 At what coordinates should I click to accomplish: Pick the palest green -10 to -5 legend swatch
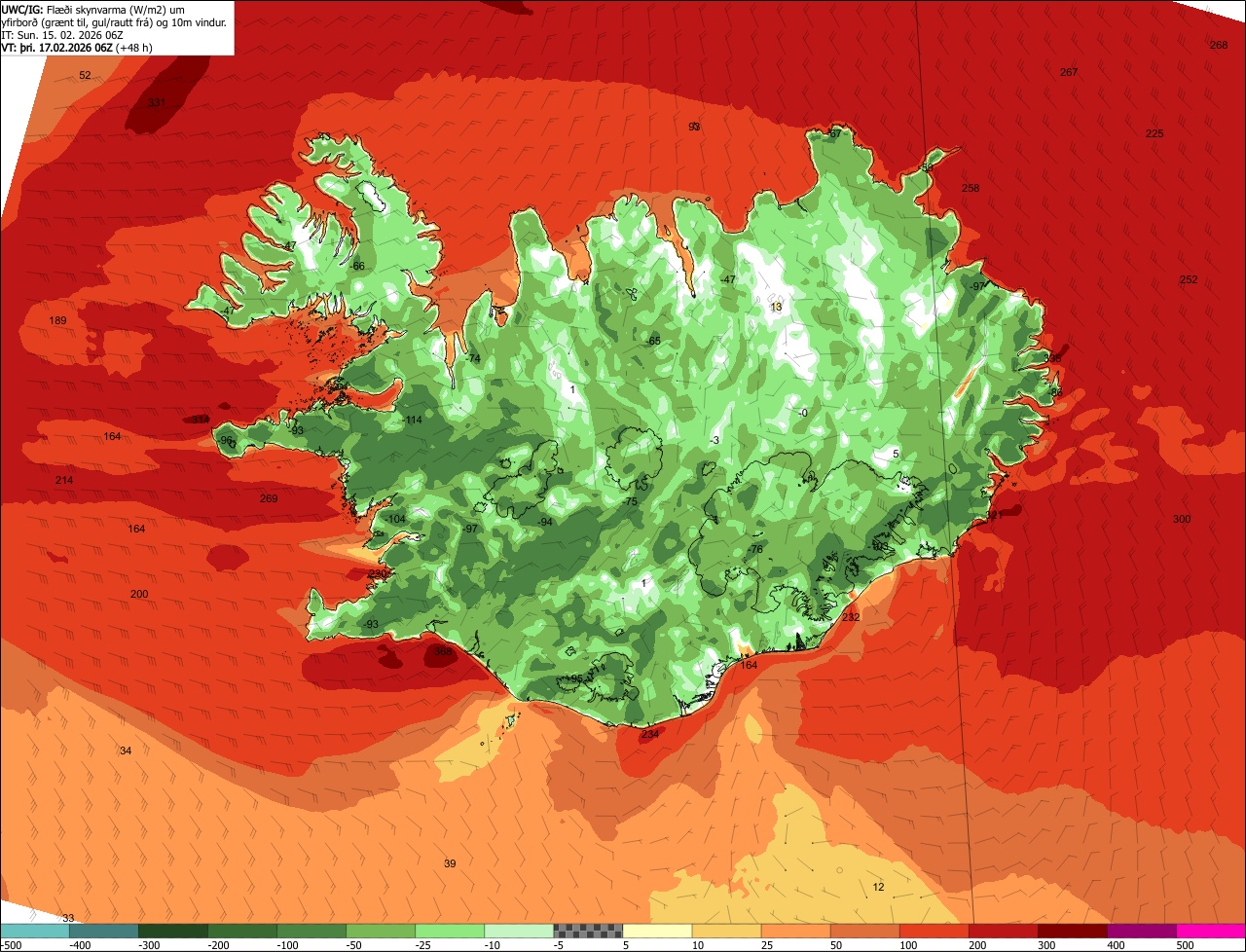click(519, 931)
